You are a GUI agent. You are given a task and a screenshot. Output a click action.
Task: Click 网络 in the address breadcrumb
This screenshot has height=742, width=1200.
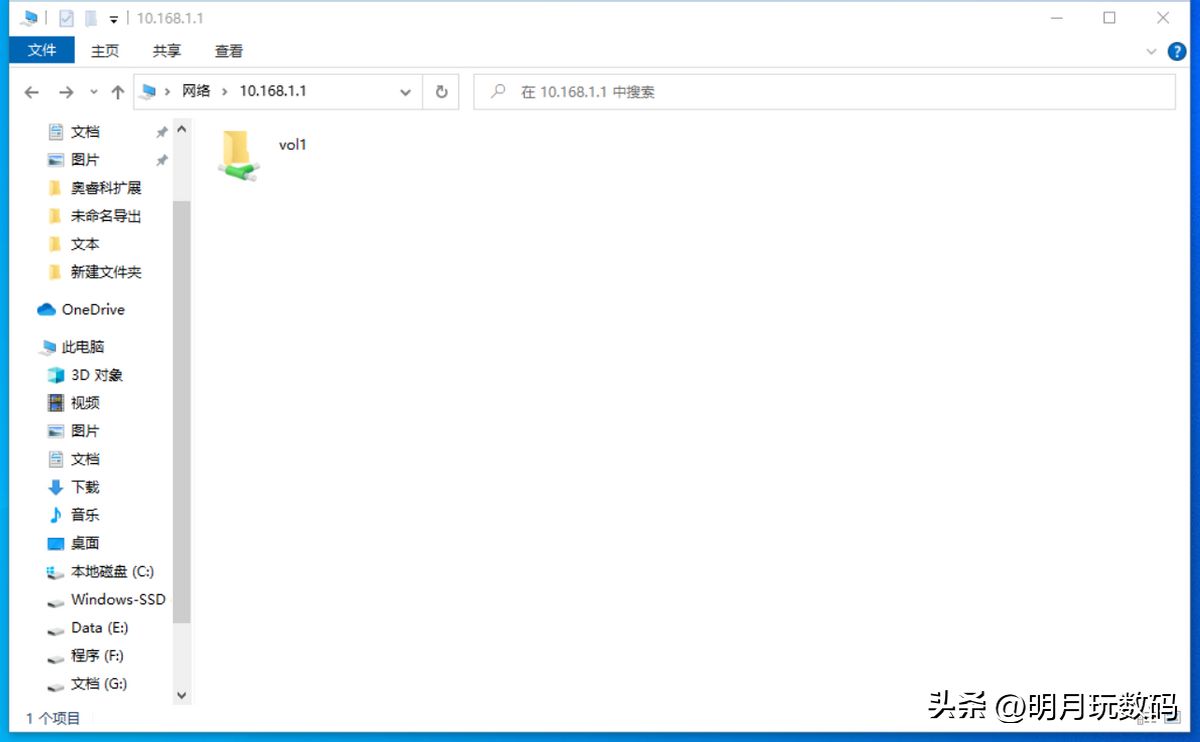coord(196,91)
